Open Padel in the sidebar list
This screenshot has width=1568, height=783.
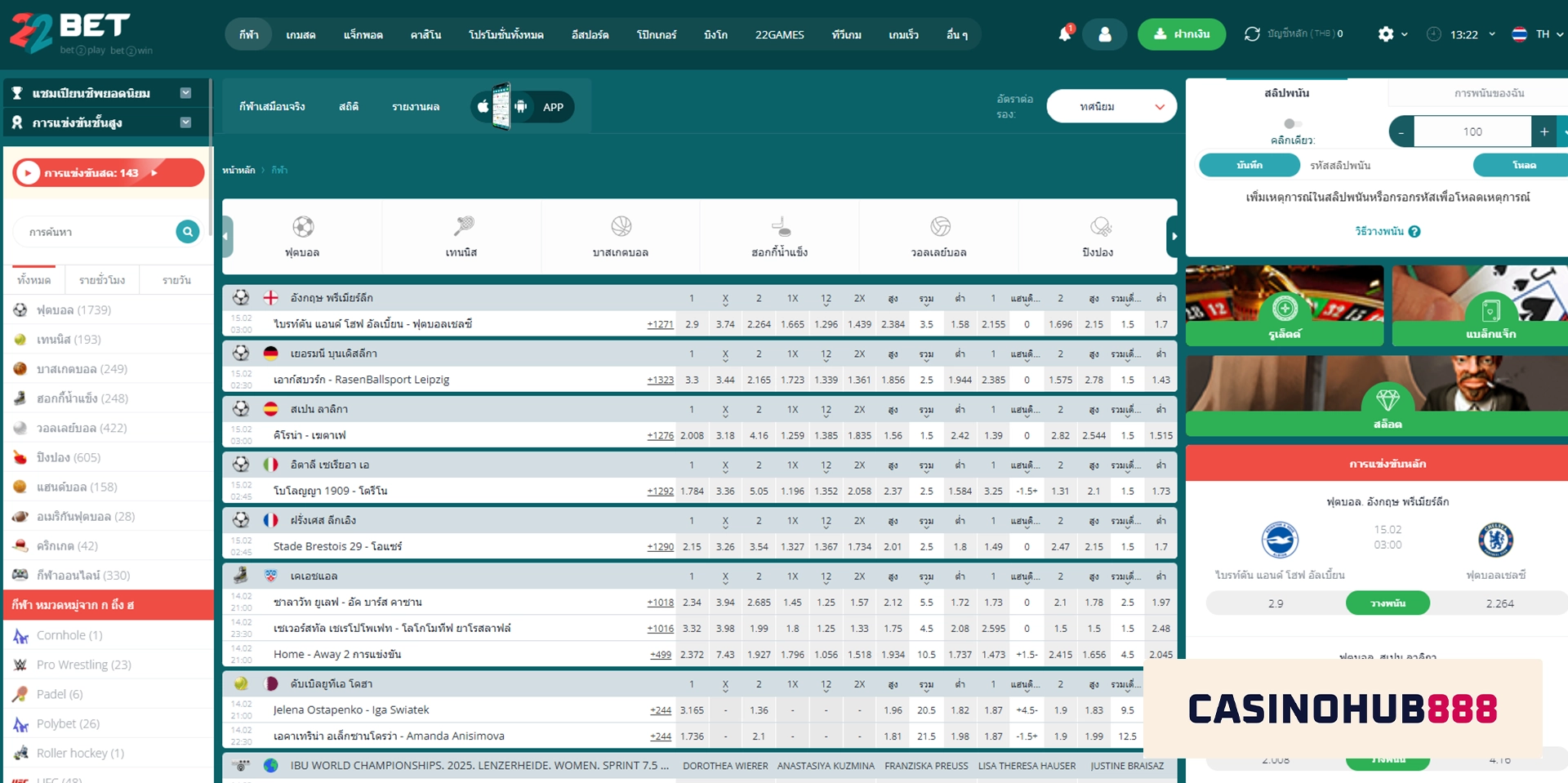click(x=60, y=694)
